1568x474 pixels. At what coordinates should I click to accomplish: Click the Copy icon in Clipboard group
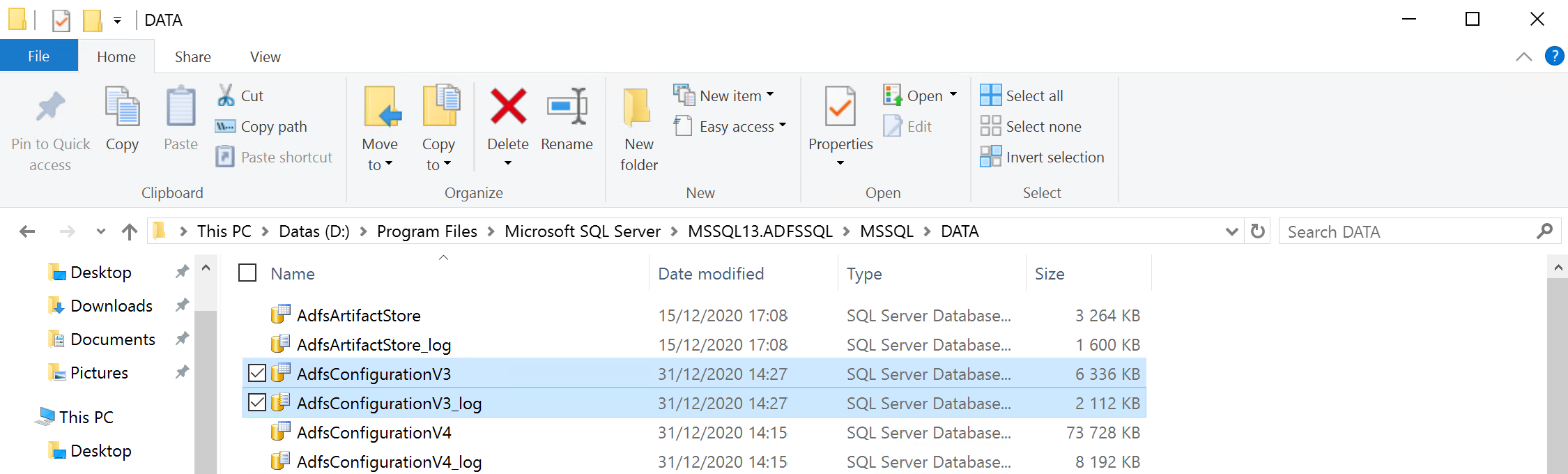(122, 107)
